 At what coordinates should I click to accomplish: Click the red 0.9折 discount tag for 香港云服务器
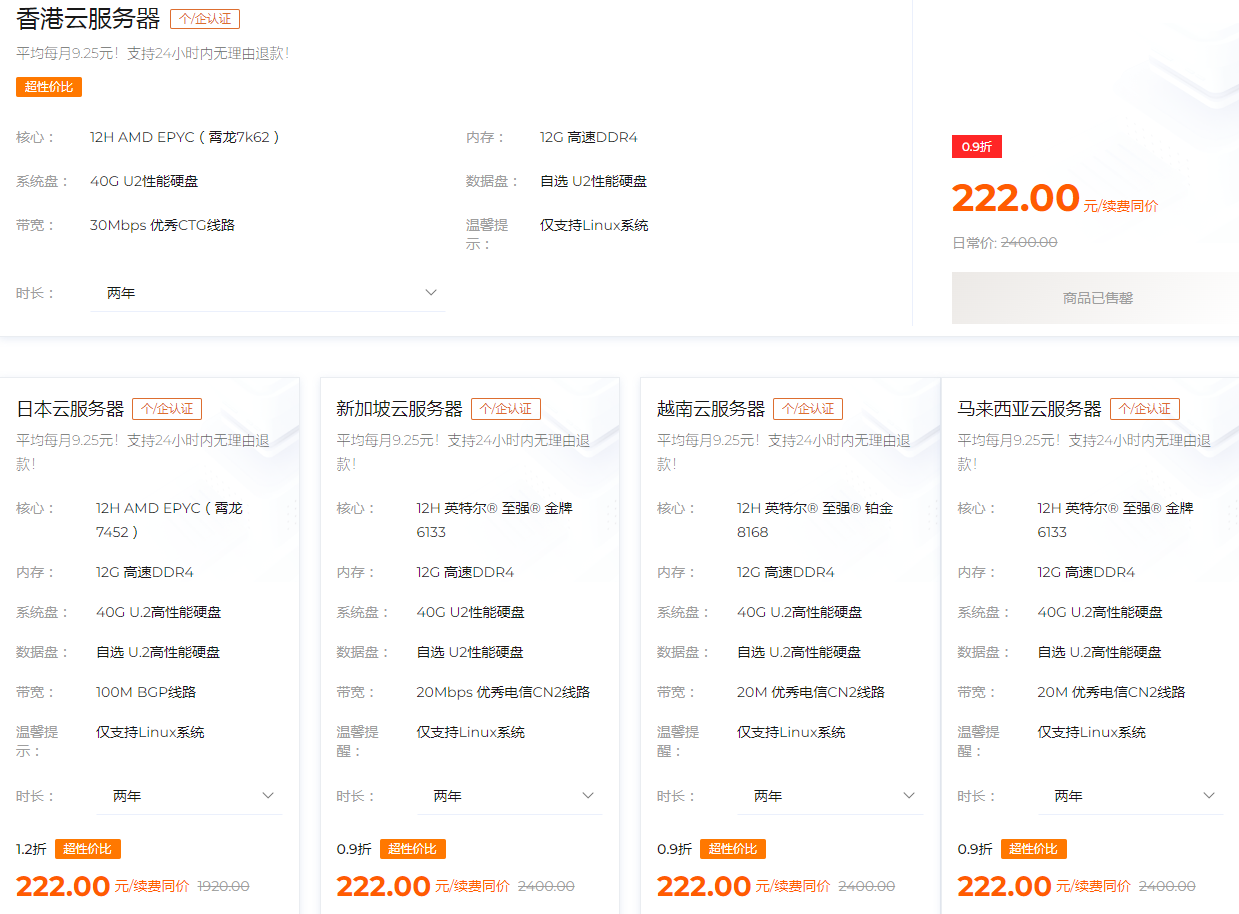click(x=976, y=146)
